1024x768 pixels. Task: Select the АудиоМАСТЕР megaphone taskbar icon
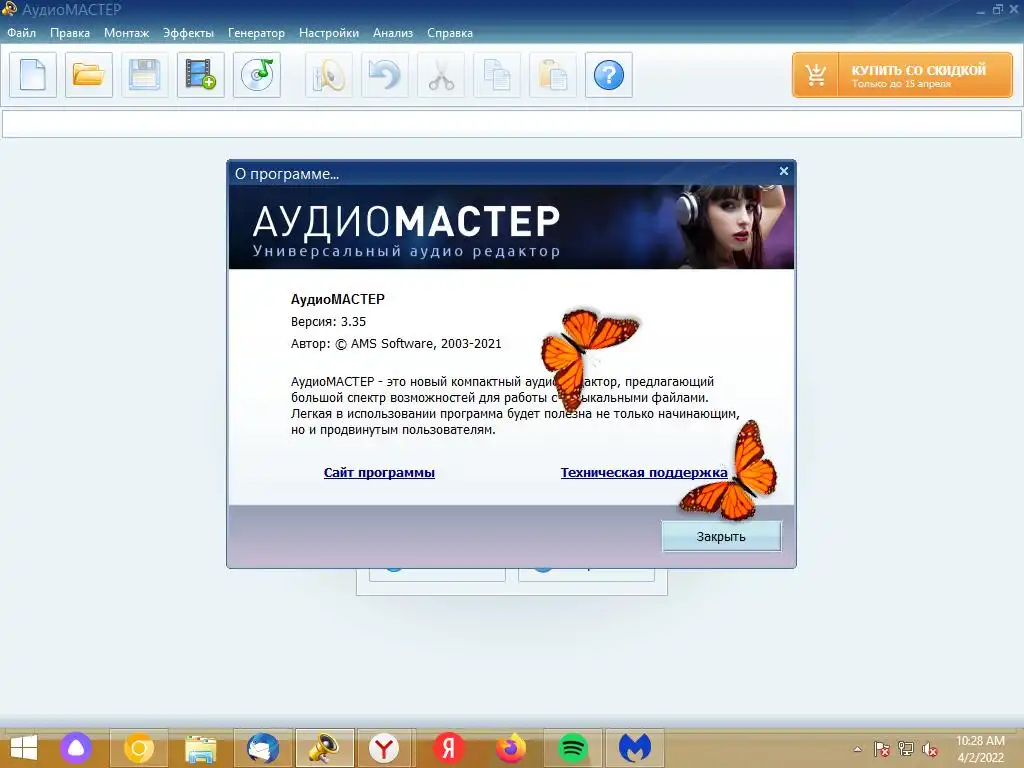[325, 748]
